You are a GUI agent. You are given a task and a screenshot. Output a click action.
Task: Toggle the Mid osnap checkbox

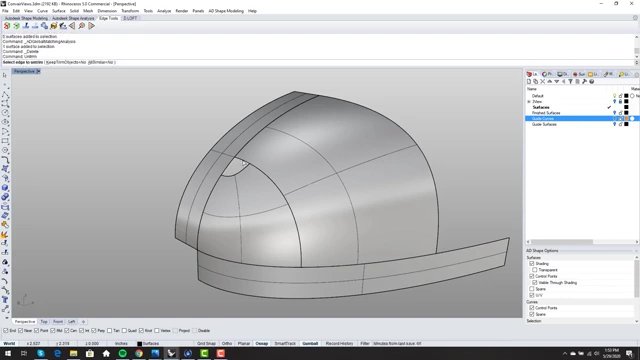[53, 331]
